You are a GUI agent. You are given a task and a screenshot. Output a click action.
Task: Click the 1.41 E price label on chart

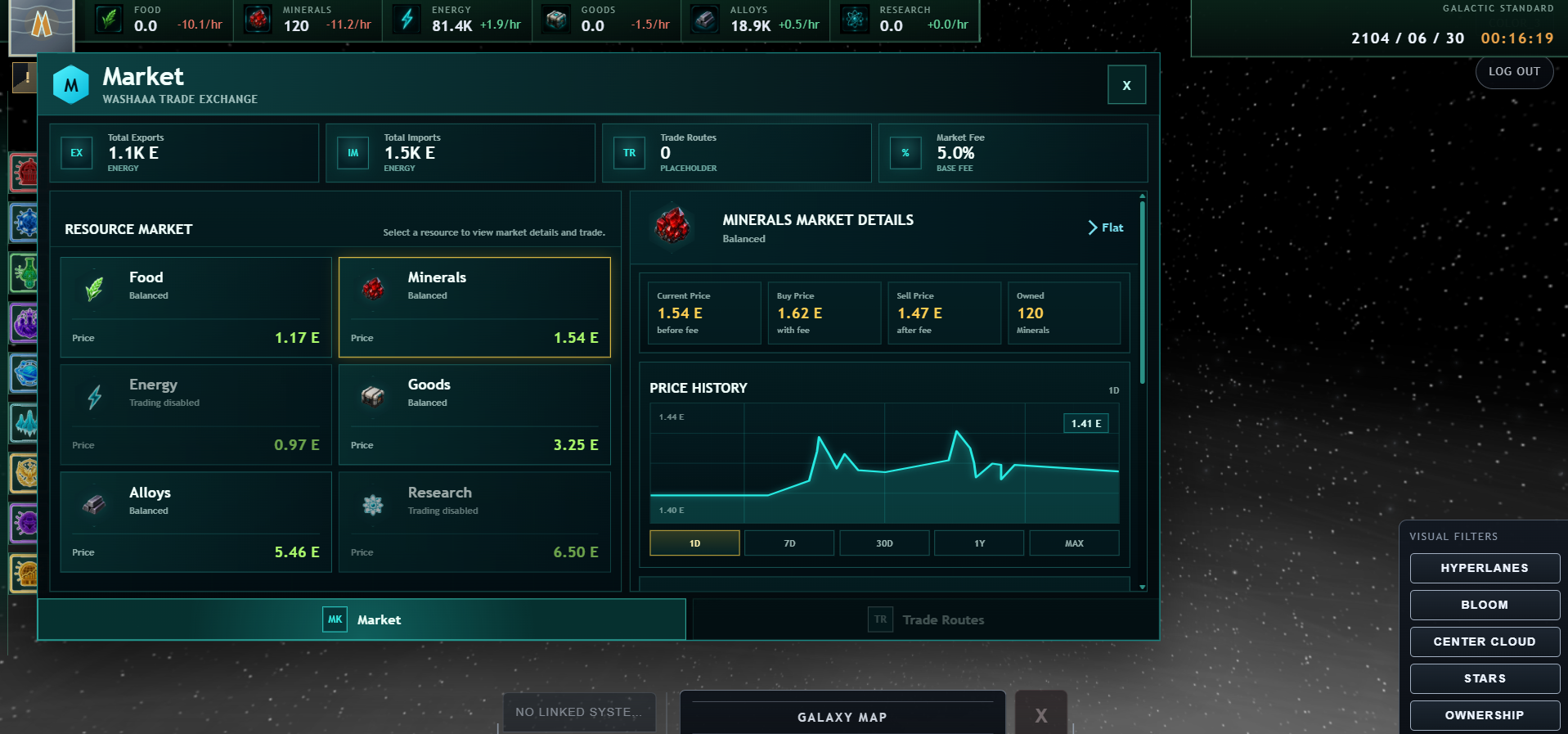(1085, 423)
